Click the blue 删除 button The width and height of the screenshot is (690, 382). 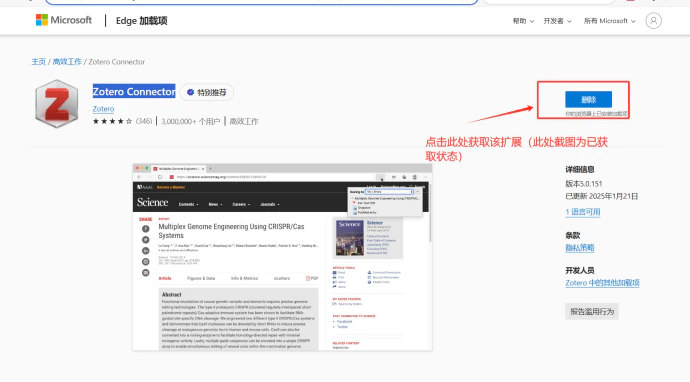pyautogui.click(x=588, y=99)
